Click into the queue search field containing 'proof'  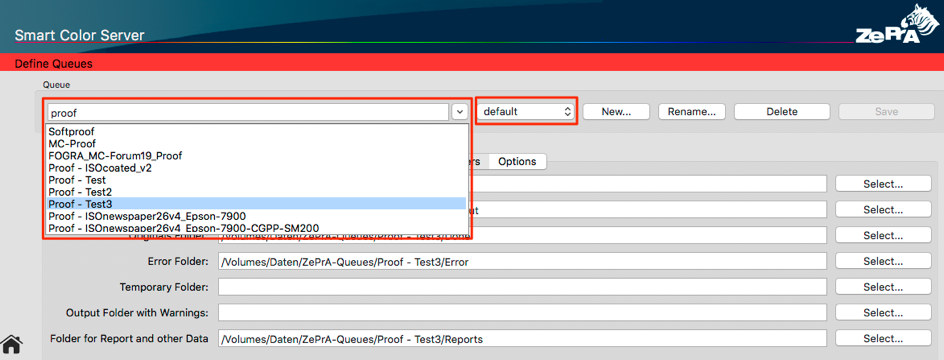[x=248, y=112]
